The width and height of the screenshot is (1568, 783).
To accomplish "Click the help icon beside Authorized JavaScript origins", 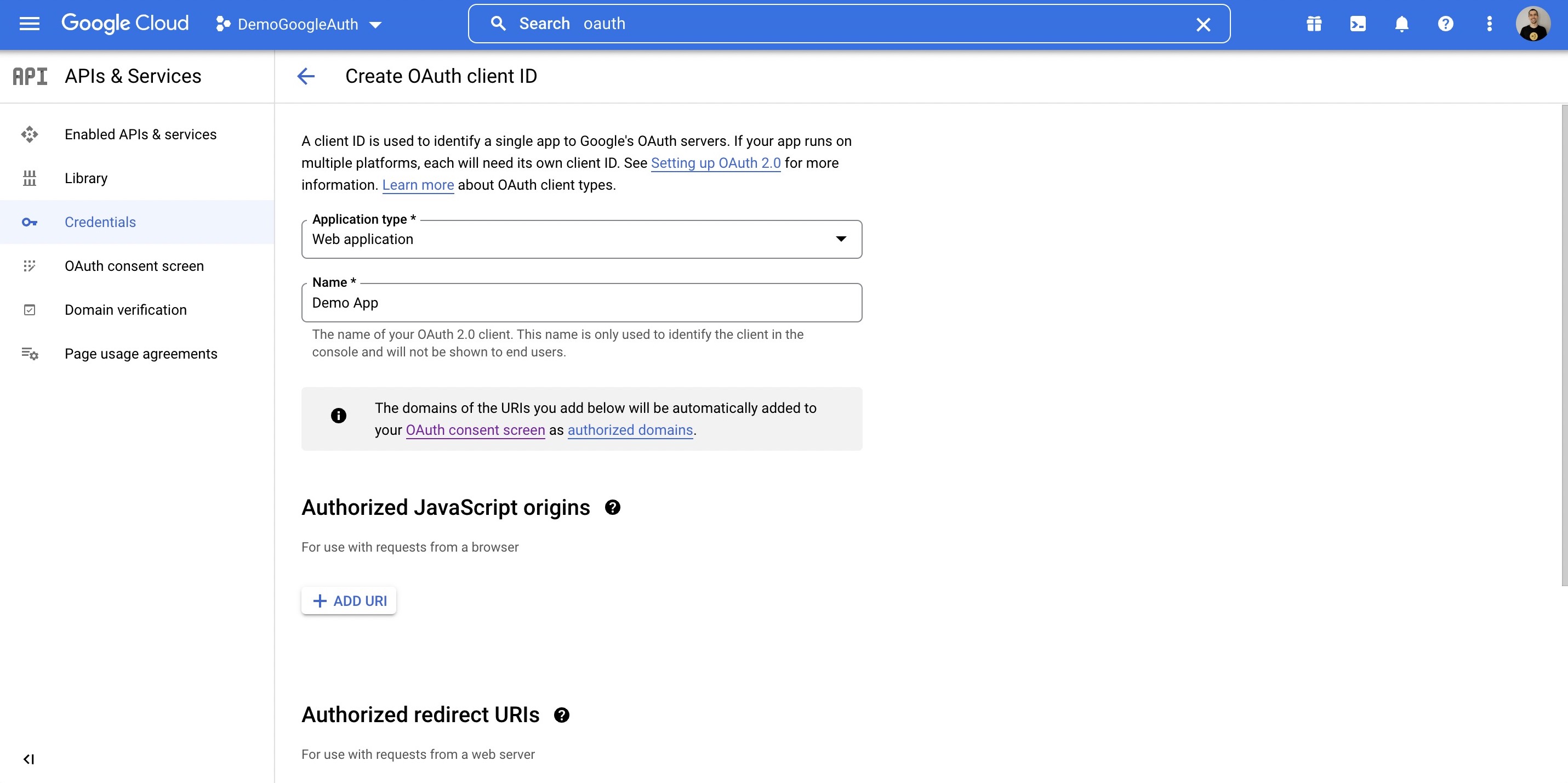I will click(613, 507).
